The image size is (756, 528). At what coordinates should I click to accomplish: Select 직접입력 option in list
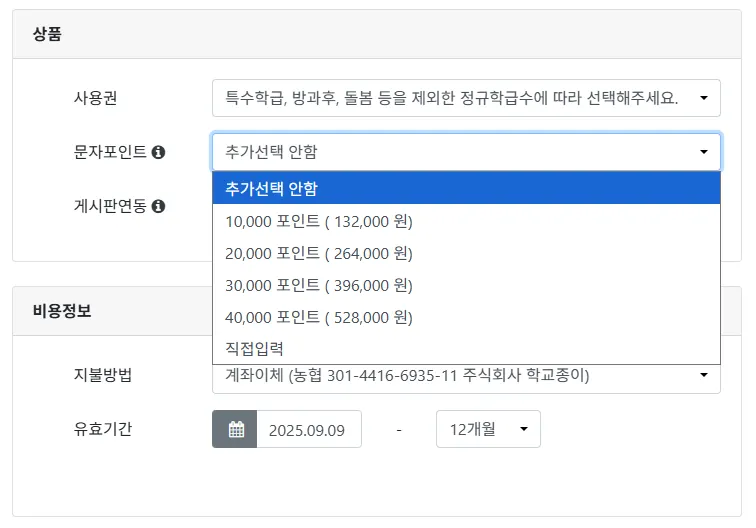coord(465,349)
